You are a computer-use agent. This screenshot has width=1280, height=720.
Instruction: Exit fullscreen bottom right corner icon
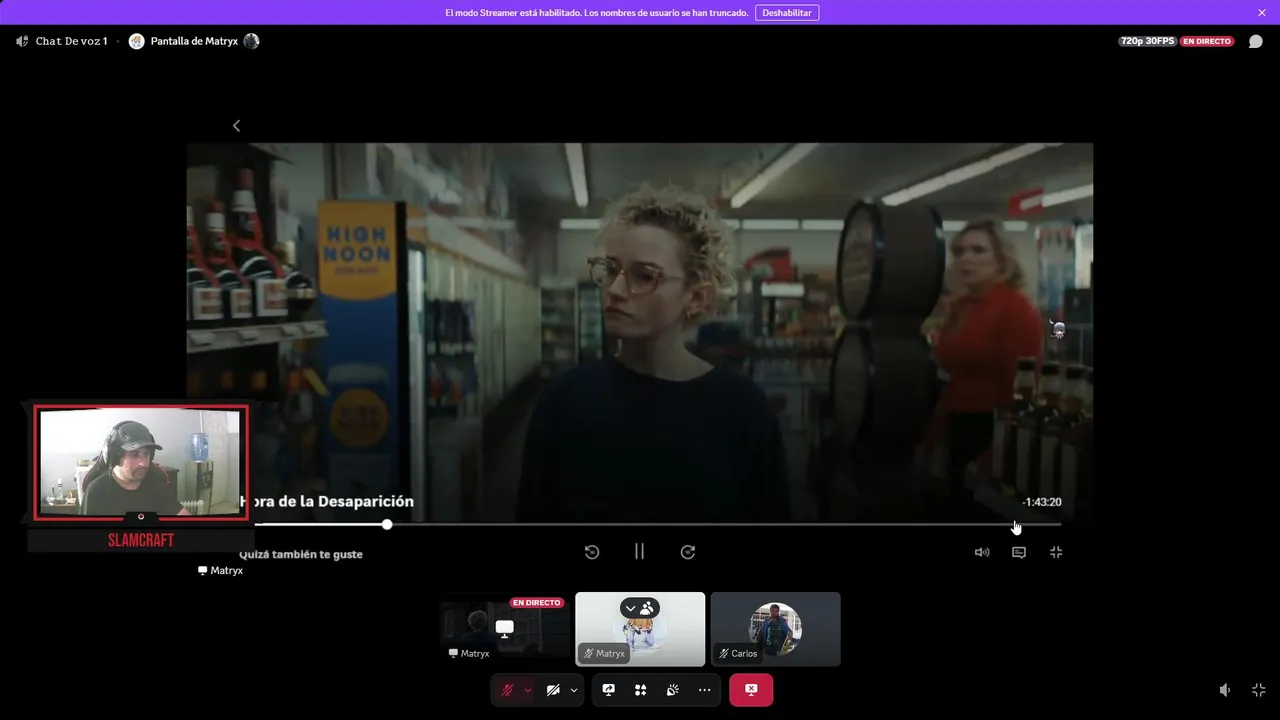point(1258,690)
